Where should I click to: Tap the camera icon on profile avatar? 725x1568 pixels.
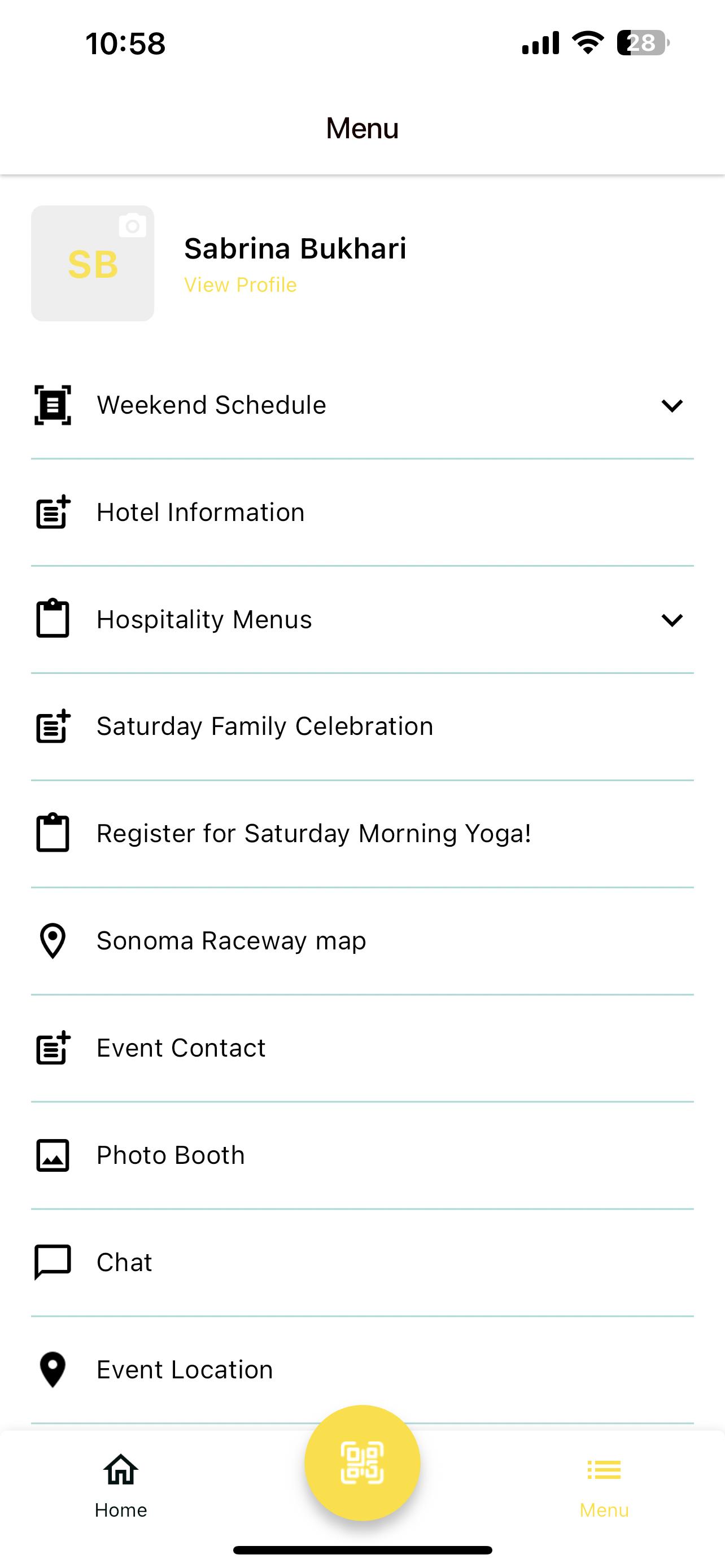click(132, 225)
